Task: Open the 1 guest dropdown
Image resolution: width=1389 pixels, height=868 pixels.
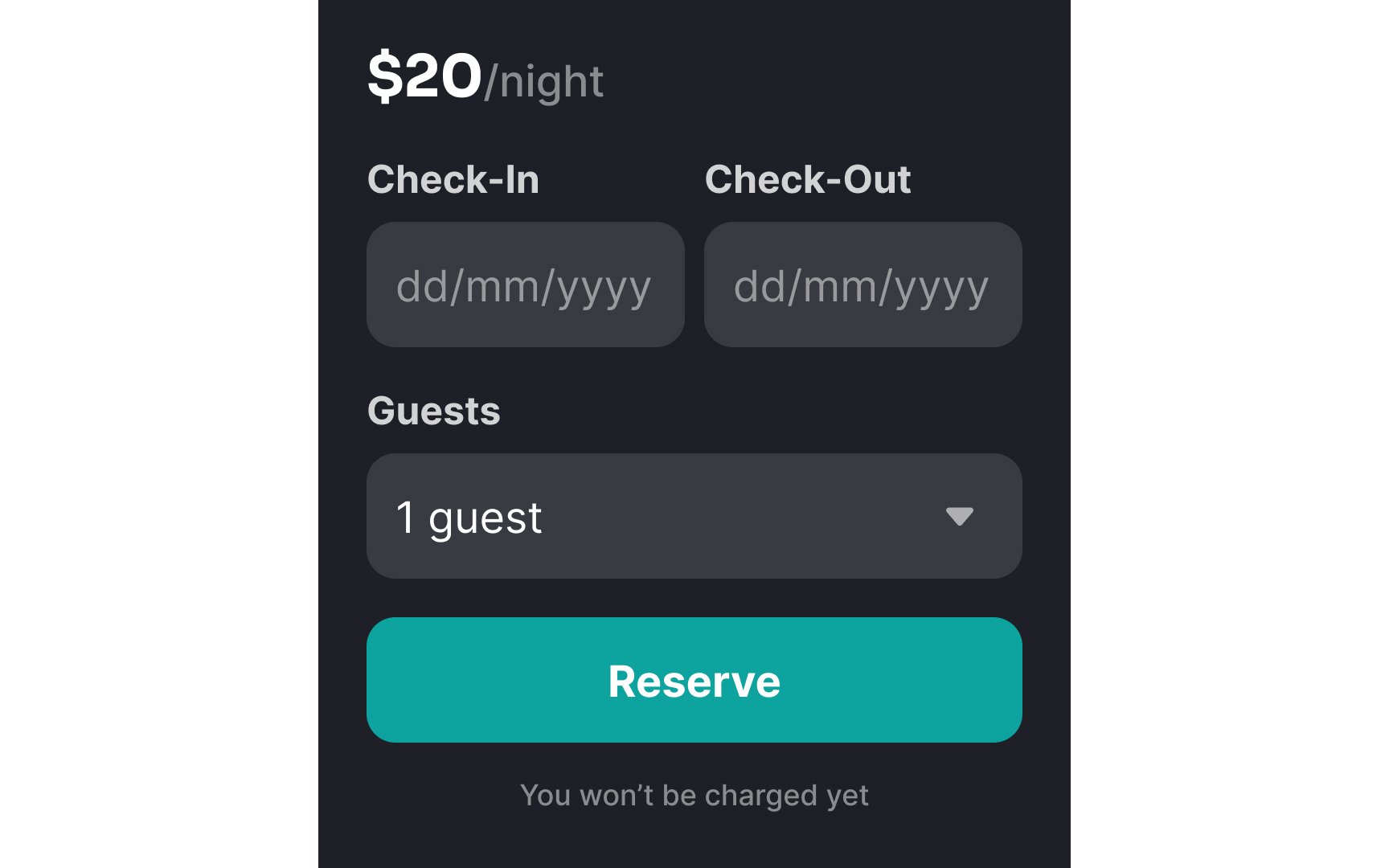Action: [x=694, y=516]
